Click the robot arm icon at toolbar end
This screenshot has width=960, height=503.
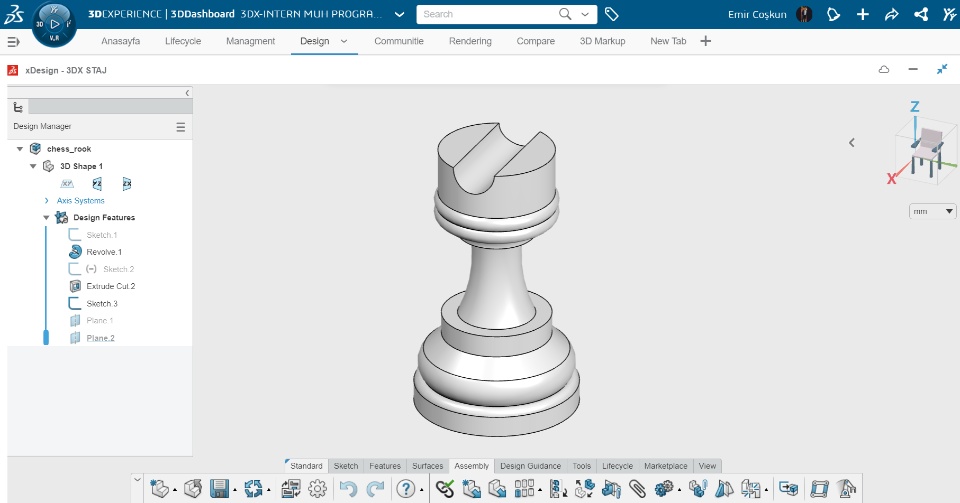[847, 488]
